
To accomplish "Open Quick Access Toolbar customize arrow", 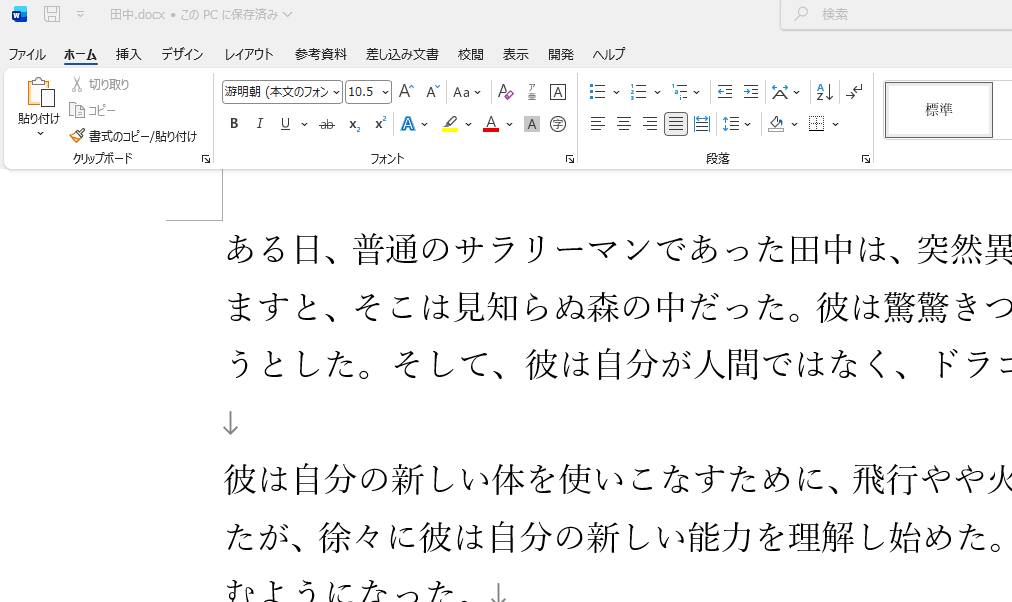I will (81, 14).
